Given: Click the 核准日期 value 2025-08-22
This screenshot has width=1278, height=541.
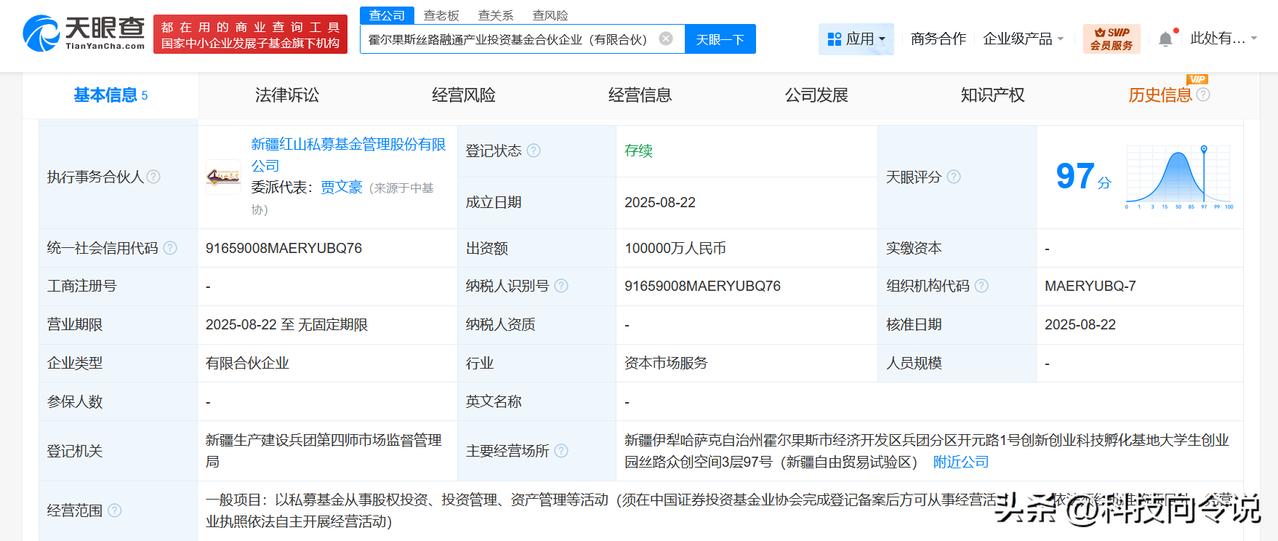Looking at the screenshot, I should 1080,325.
